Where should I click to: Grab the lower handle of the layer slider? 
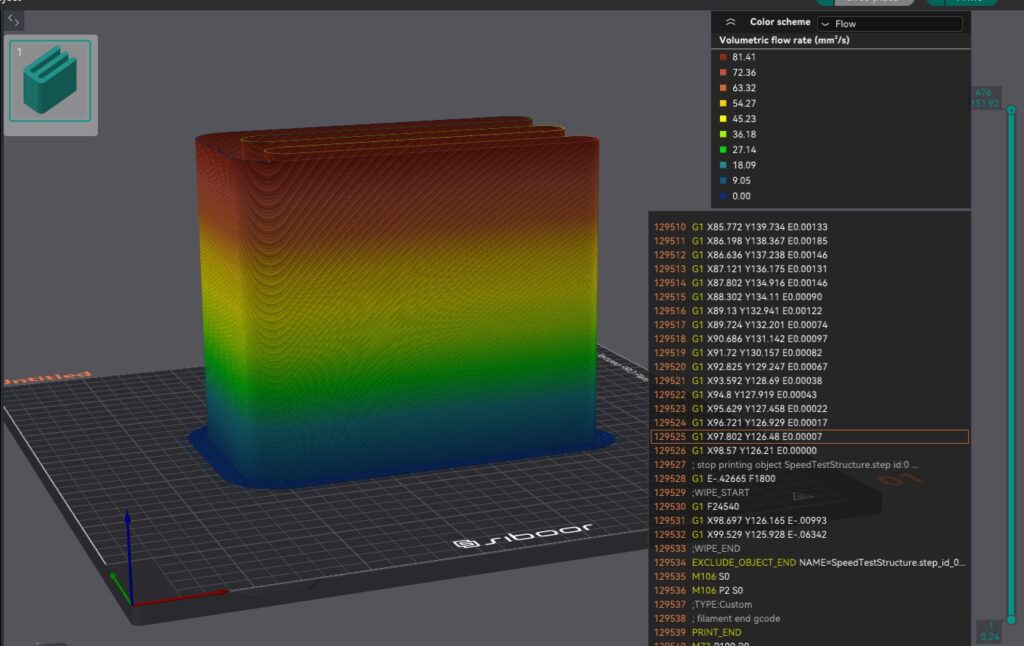pos(1011,619)
